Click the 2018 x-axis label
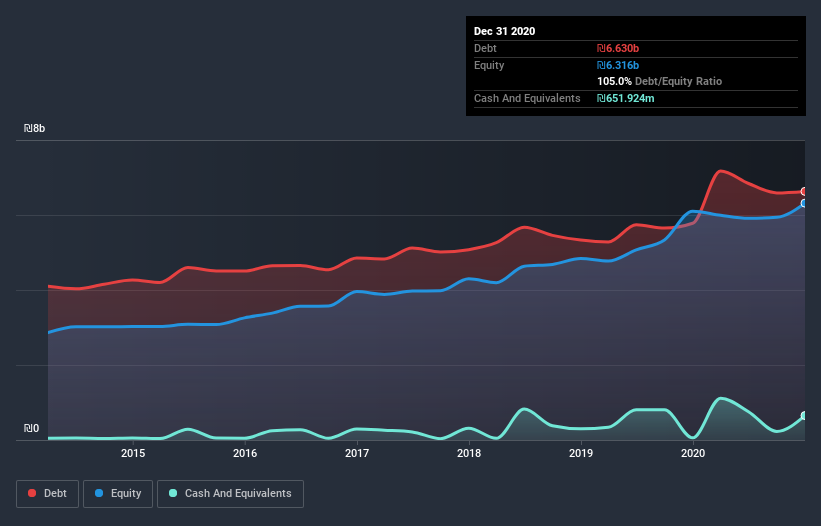 point(469,453)
